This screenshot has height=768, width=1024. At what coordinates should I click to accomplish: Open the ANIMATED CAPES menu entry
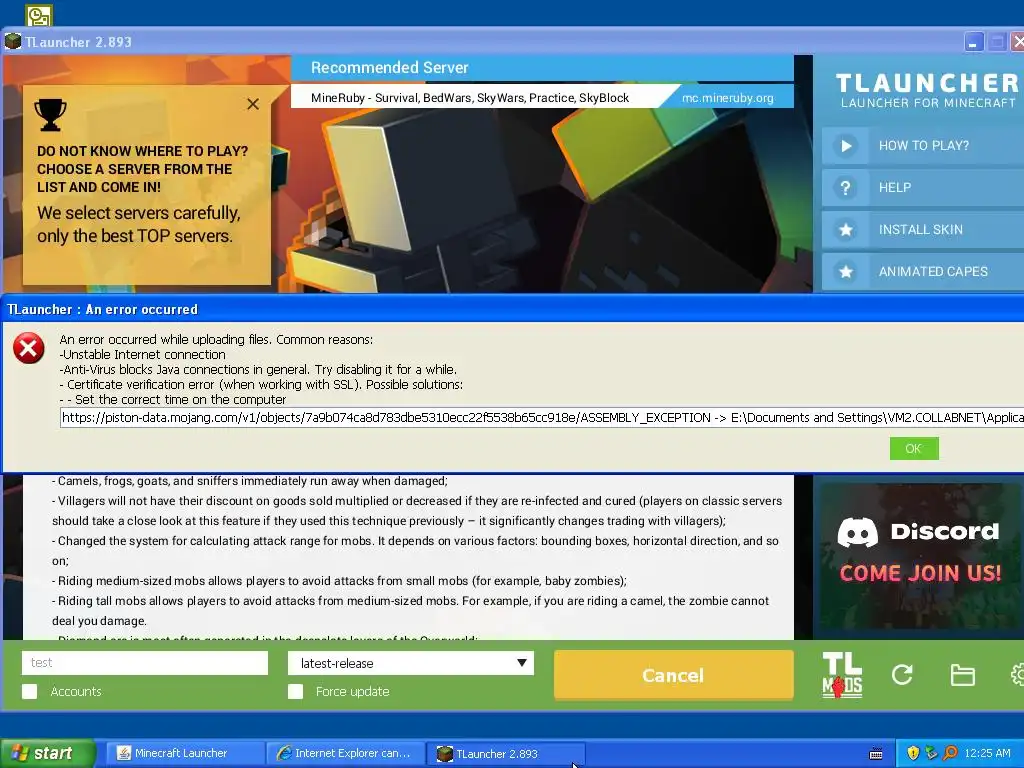pos(923,271)
